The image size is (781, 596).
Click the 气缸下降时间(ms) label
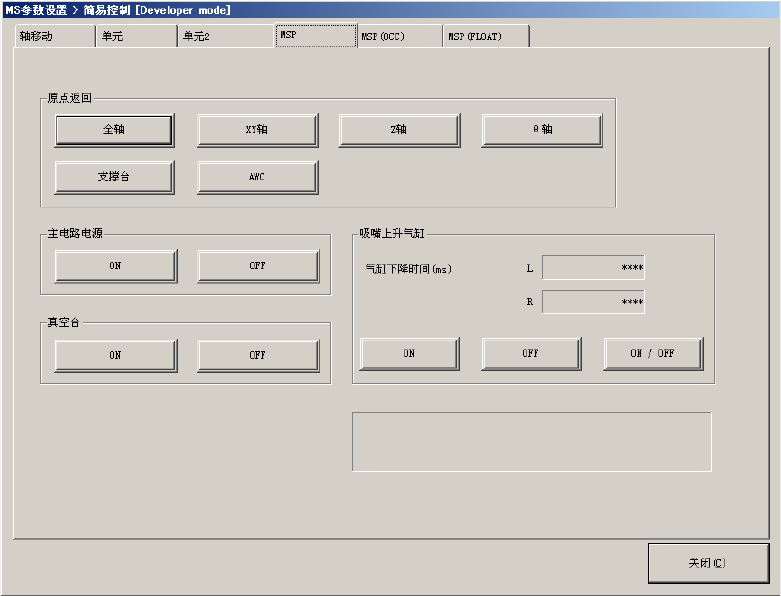(408, 269)
